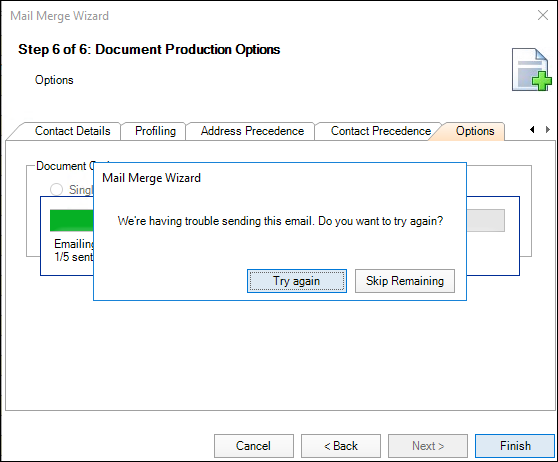
Task: Click Try again to resend email
Action: click(297, 281)
